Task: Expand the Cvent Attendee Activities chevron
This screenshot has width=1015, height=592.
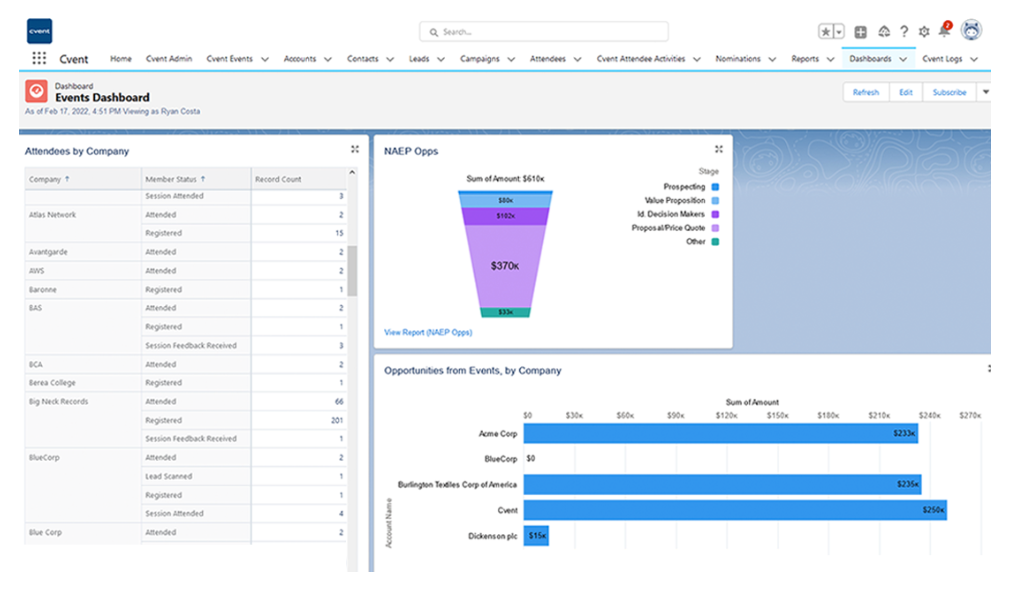Action: point(697,59)
